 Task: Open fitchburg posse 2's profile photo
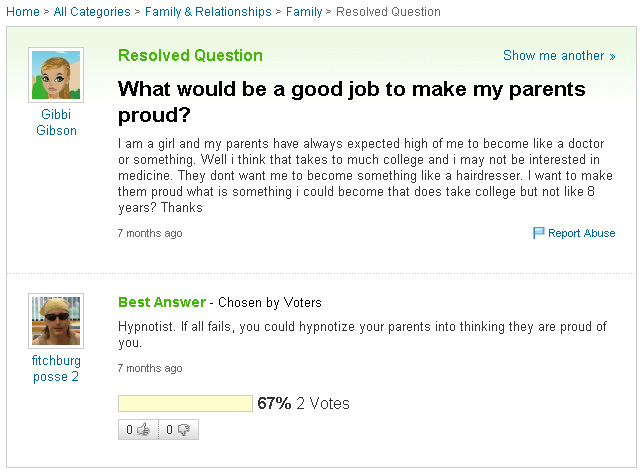point(56,321)
